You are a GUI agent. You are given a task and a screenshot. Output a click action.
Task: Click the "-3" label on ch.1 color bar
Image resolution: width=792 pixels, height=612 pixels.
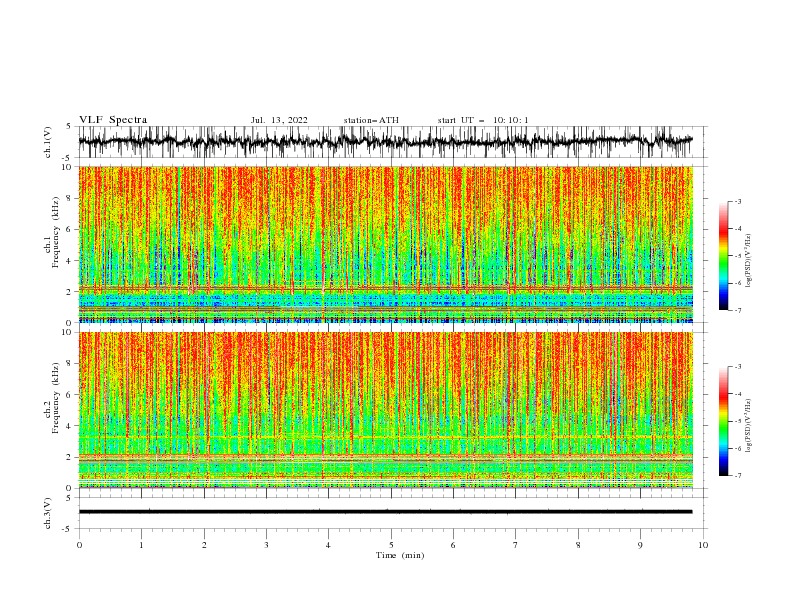(x=738, y=201)
